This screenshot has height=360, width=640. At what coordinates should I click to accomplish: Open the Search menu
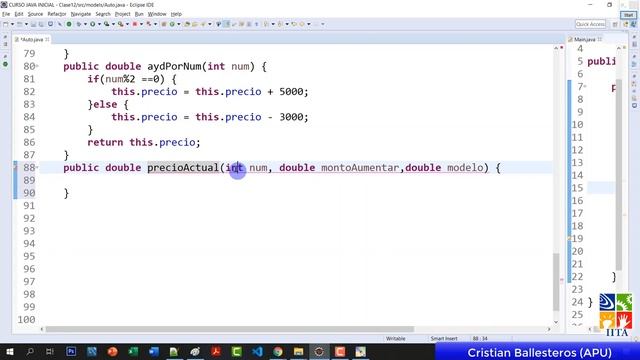coord(103,14)
